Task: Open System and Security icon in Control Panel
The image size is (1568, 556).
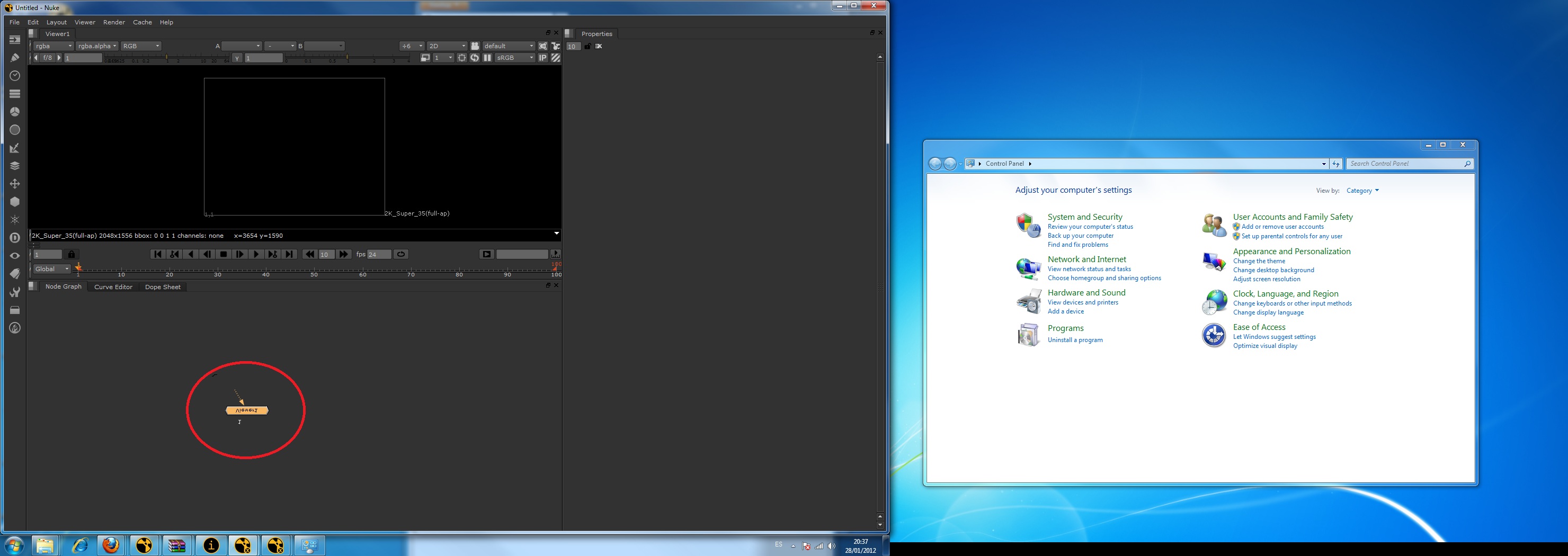Action: (x=1028, y=226)
